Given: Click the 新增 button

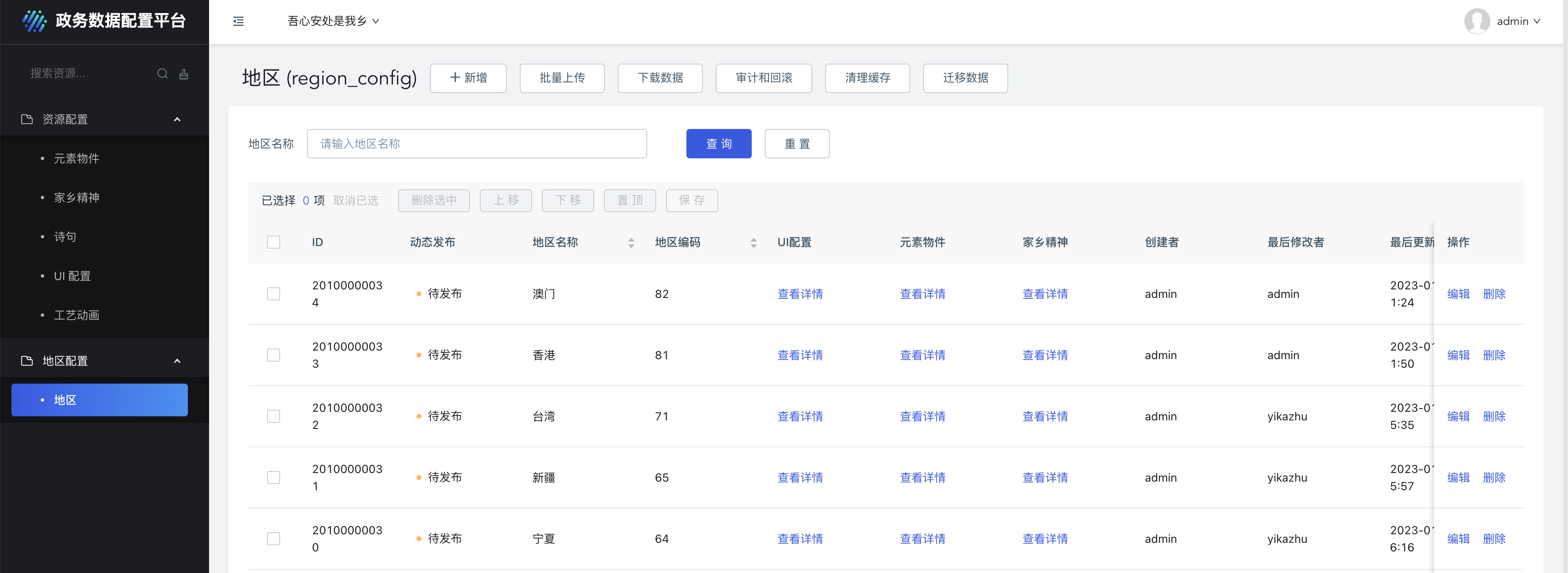Looking at the screenshot, I should [x=468, y=78].
